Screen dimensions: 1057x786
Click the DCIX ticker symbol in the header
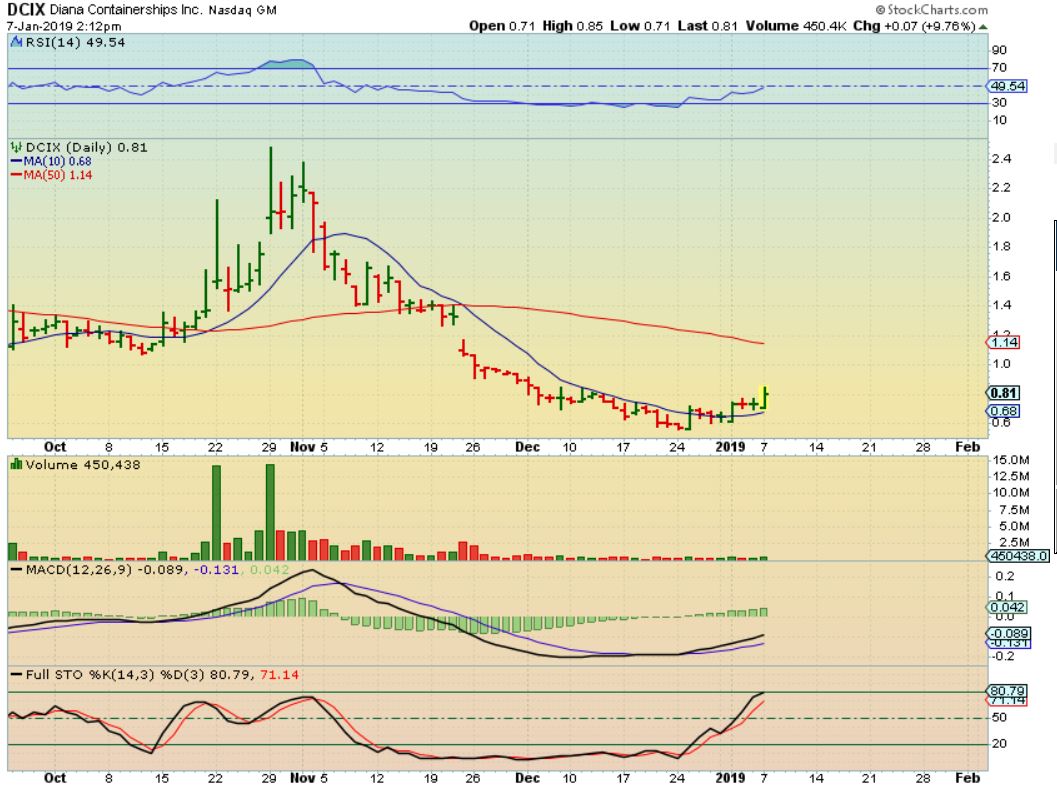point(26,9)
